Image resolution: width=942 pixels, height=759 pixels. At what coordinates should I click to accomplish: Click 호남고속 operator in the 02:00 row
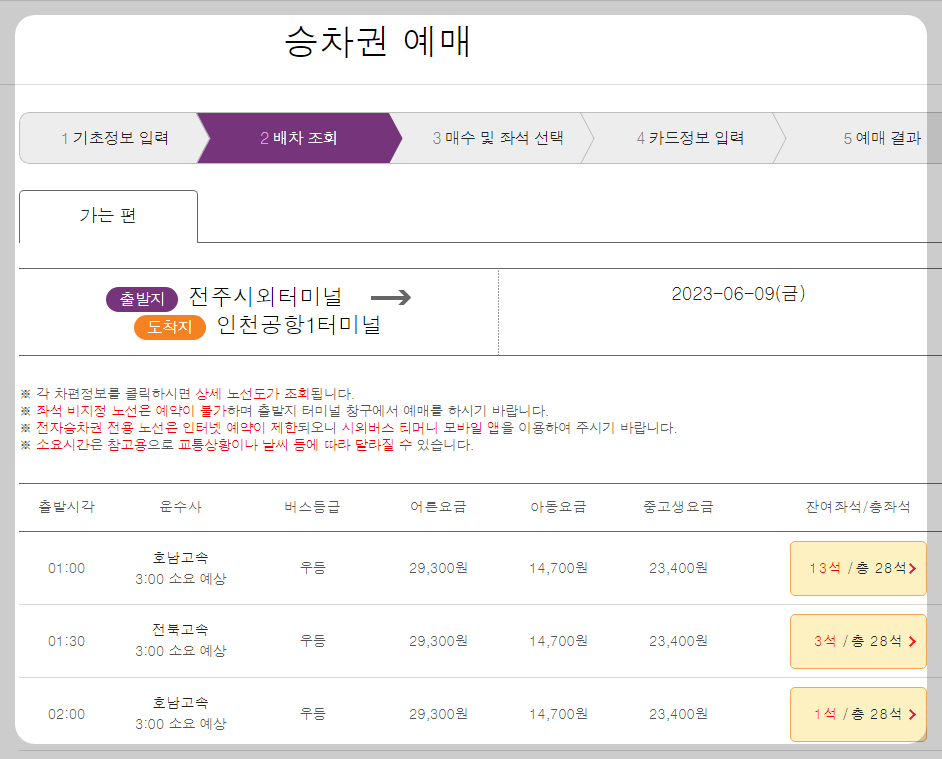point(180,703)
